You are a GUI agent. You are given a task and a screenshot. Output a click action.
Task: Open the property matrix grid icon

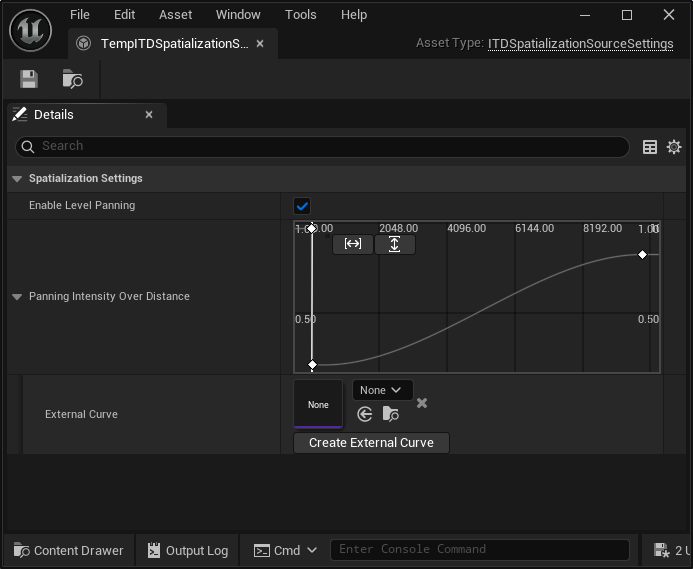tap(649, 147)
